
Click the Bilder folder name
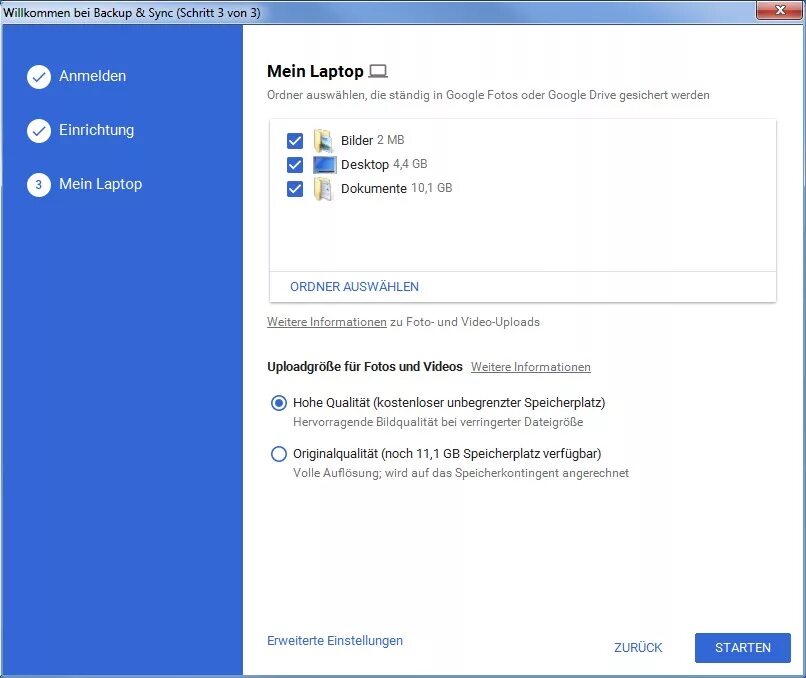[x=357, y=140]
